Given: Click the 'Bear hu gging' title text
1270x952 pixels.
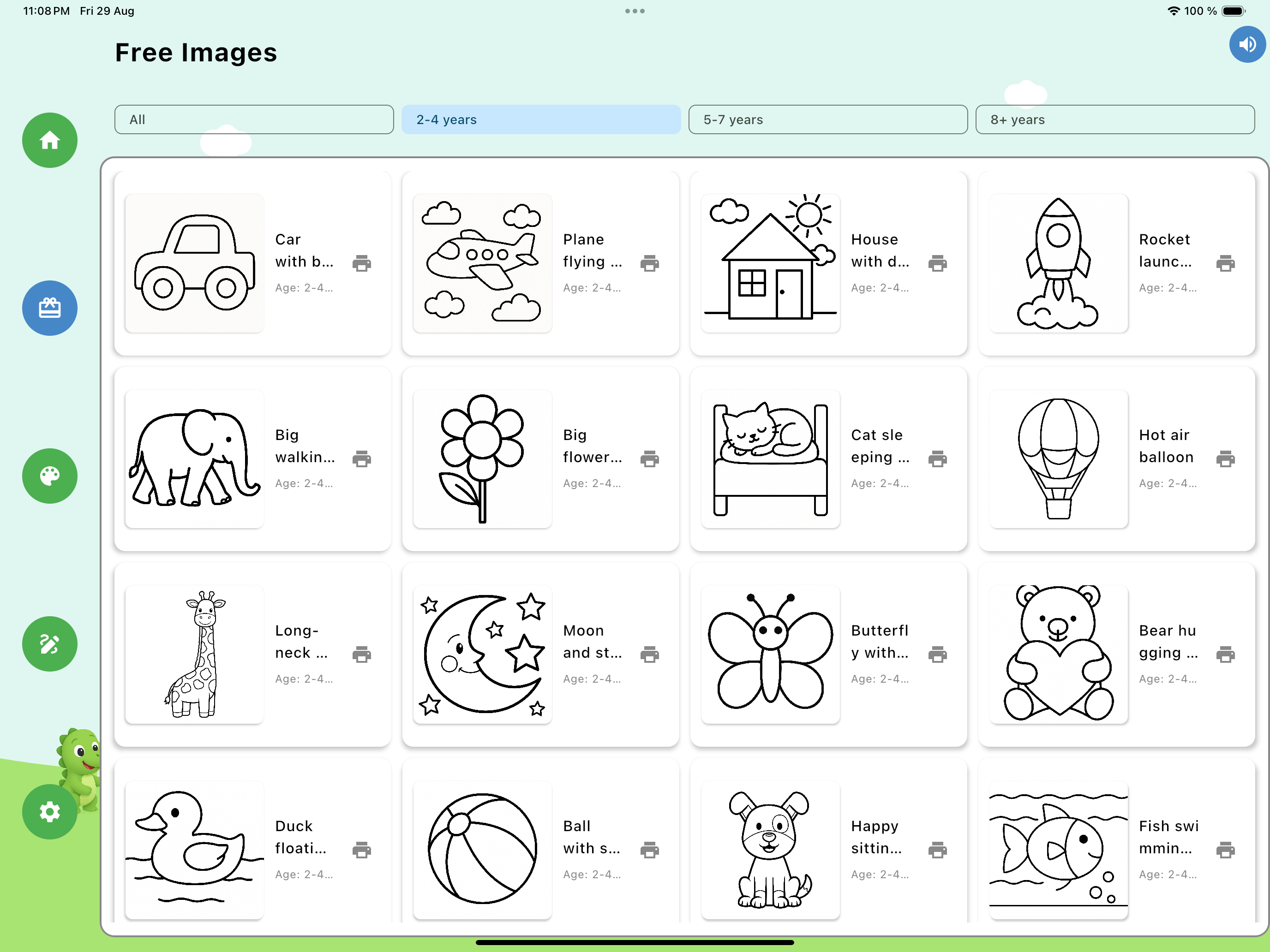Looking at the screenshot, I should coord(1168,642).
